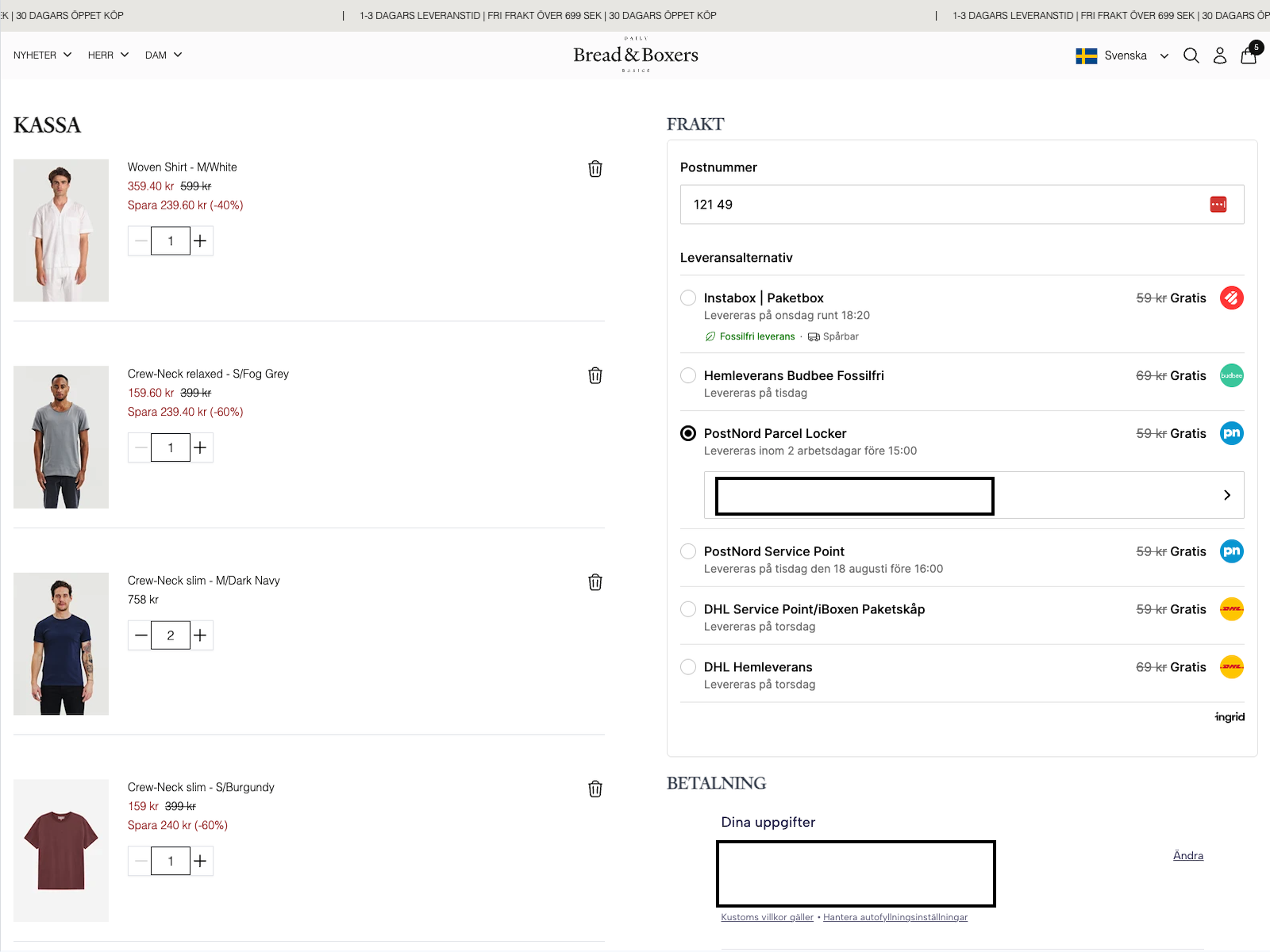Open Woven Shirt white product thumbnail
Viewport: 1270px width, 952px height.
point(61,230)
